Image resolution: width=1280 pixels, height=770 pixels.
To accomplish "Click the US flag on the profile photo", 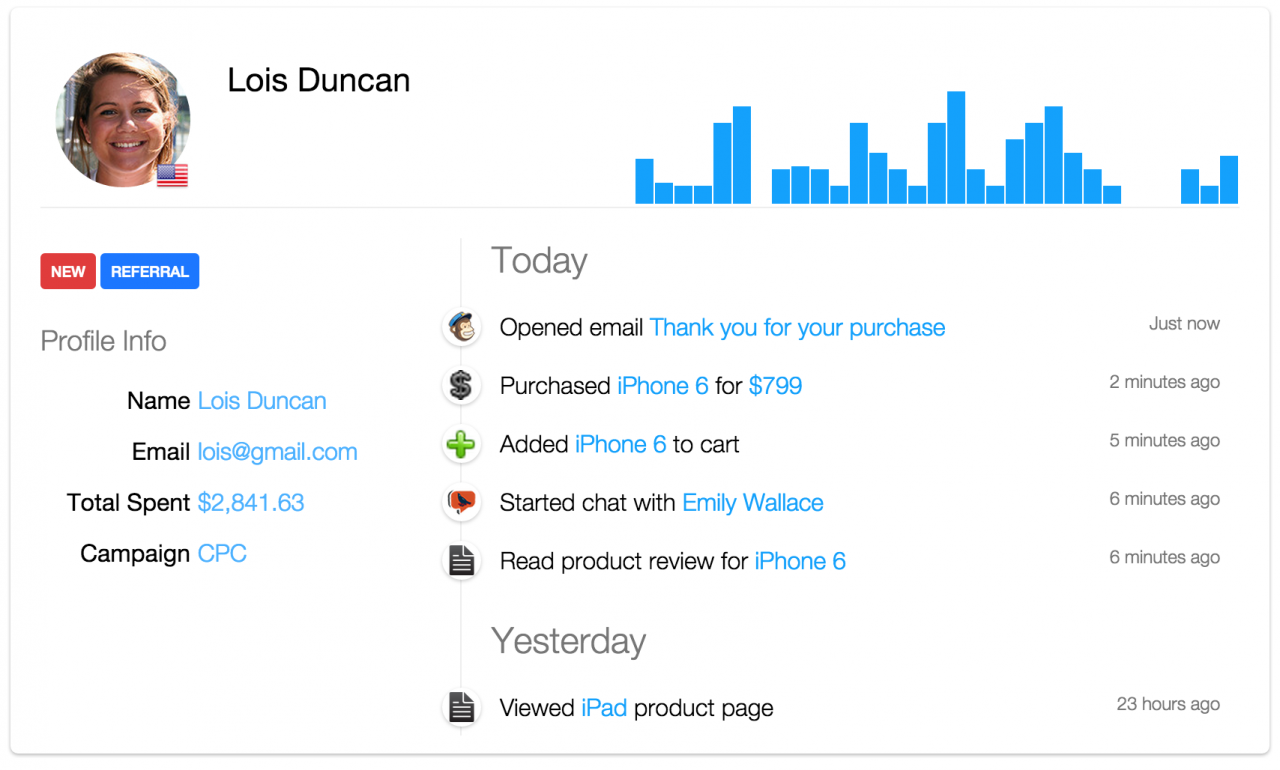I will tap(171, 176).
